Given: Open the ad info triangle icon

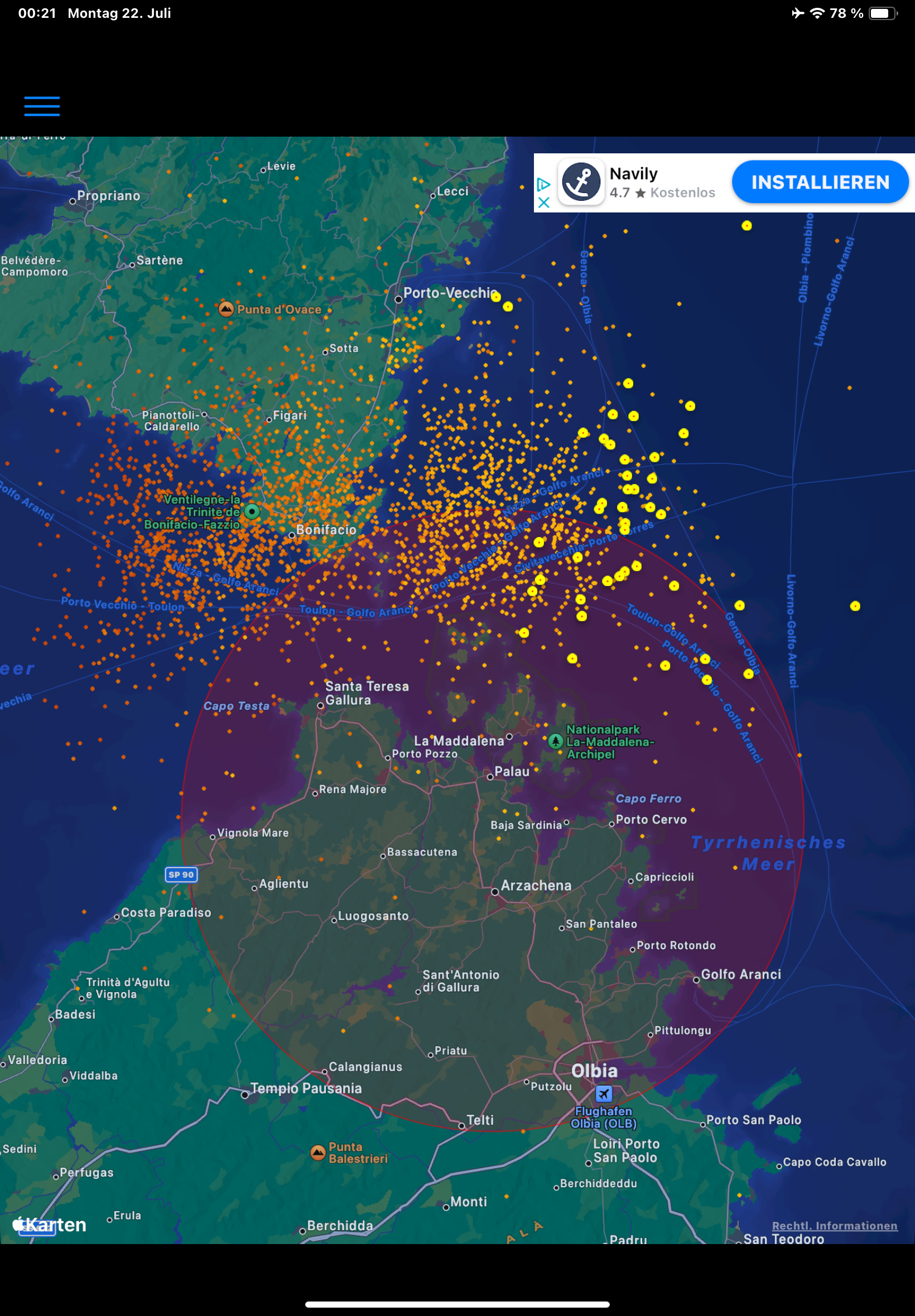Looking at the screenshot, I should (x=543, y=185).
